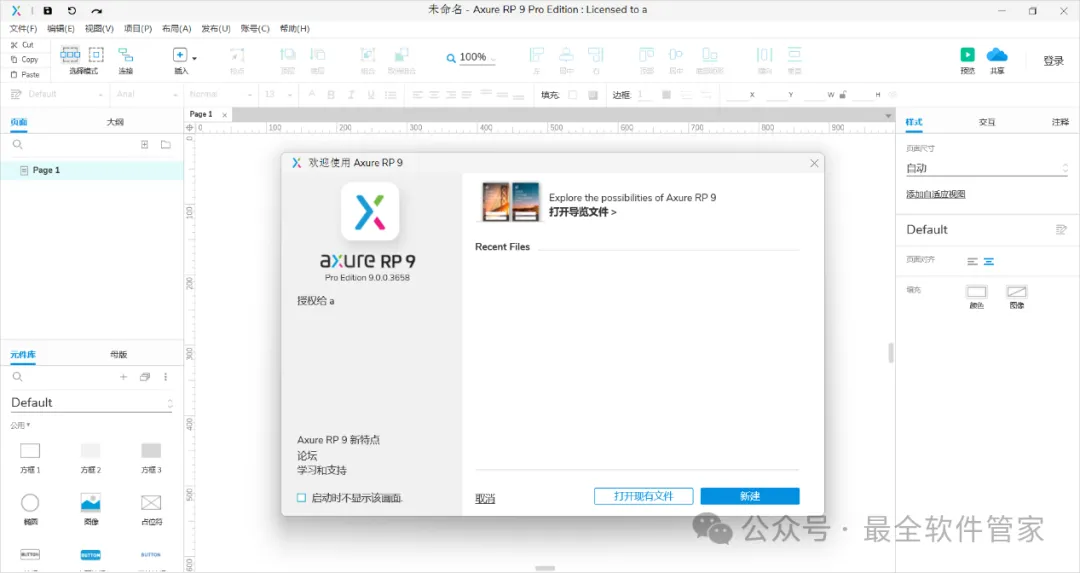
Task: Toggle Bold text formatting
Action: tap(331, 94)
